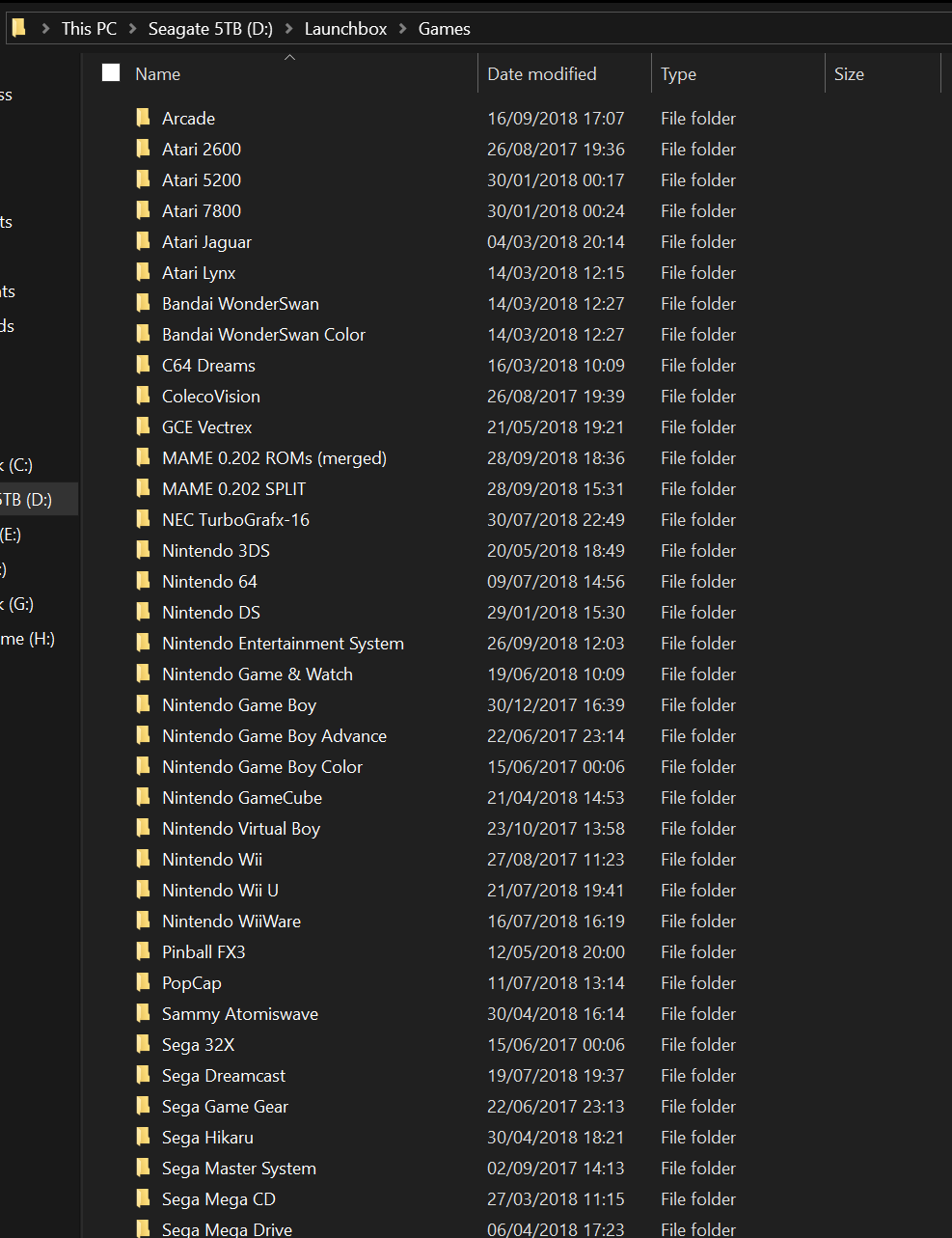Select the Bandai WonderSwan folder name
Viewport: 952px width, 1238px height.
coord(240,304)
